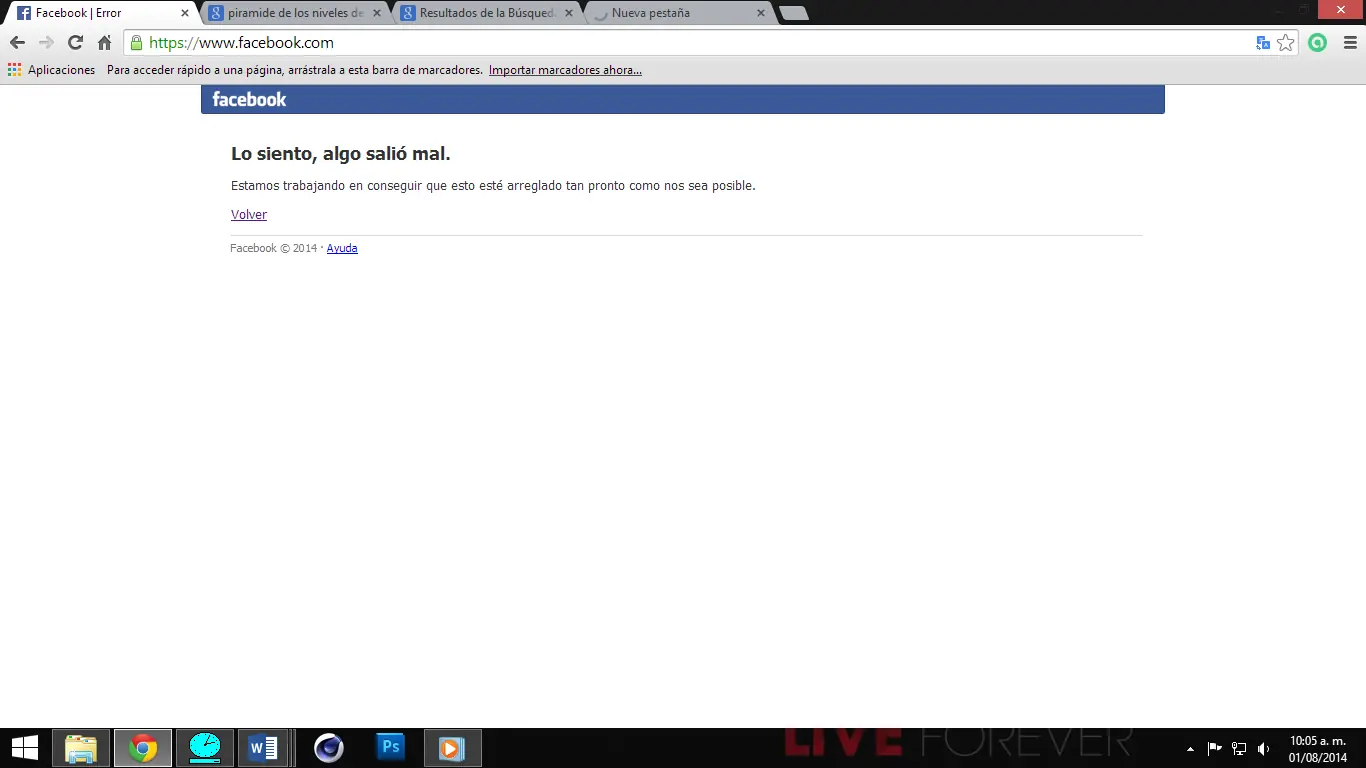This screenshot has width=1366, height=768.
Task: Launch Cinema 4D sphere icon in taskbar
Action: tap(329, 748)
